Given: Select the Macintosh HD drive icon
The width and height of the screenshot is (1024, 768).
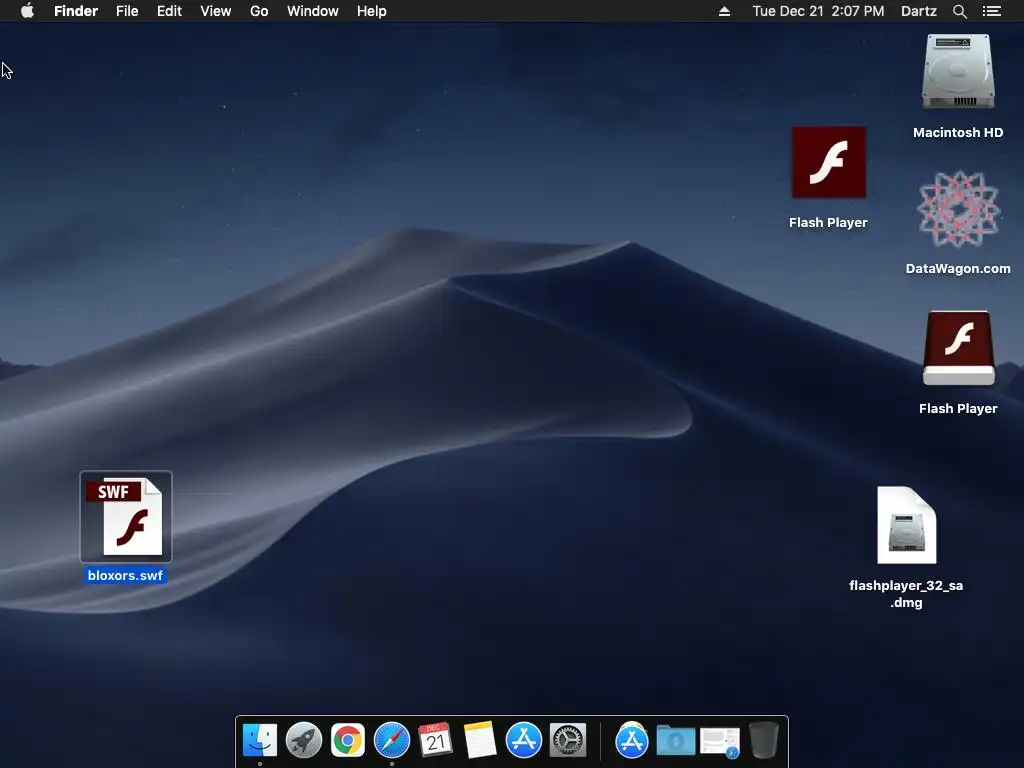Looking at the screenshot, I should [958, 72].
